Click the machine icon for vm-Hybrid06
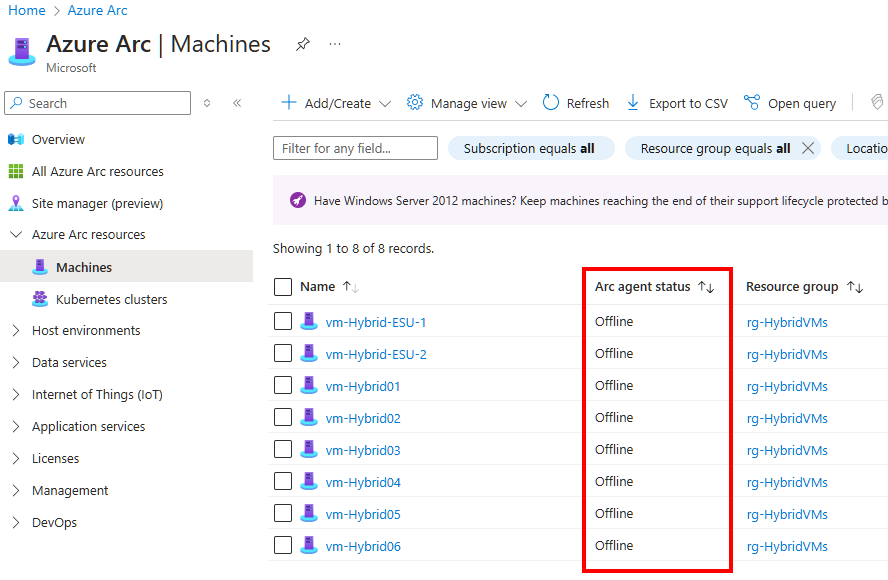 click(309, 545)
